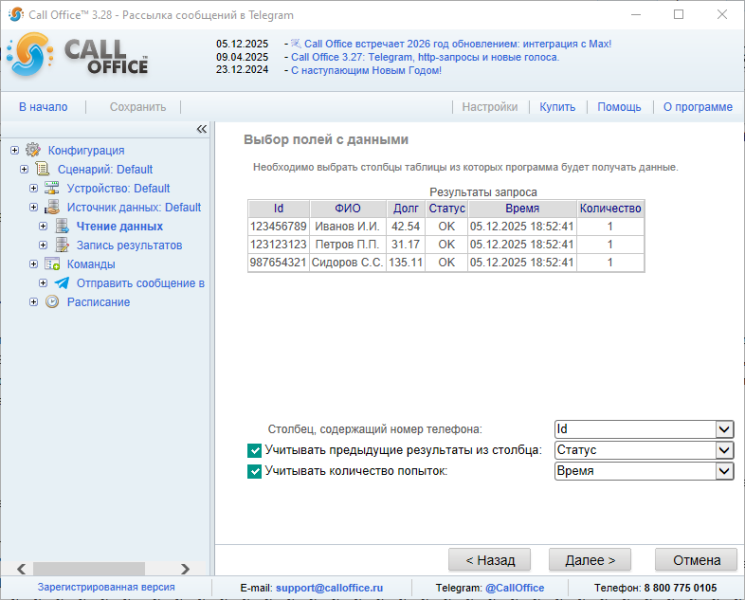
Task: Click the Количество column header
Action: coord(611,208)
